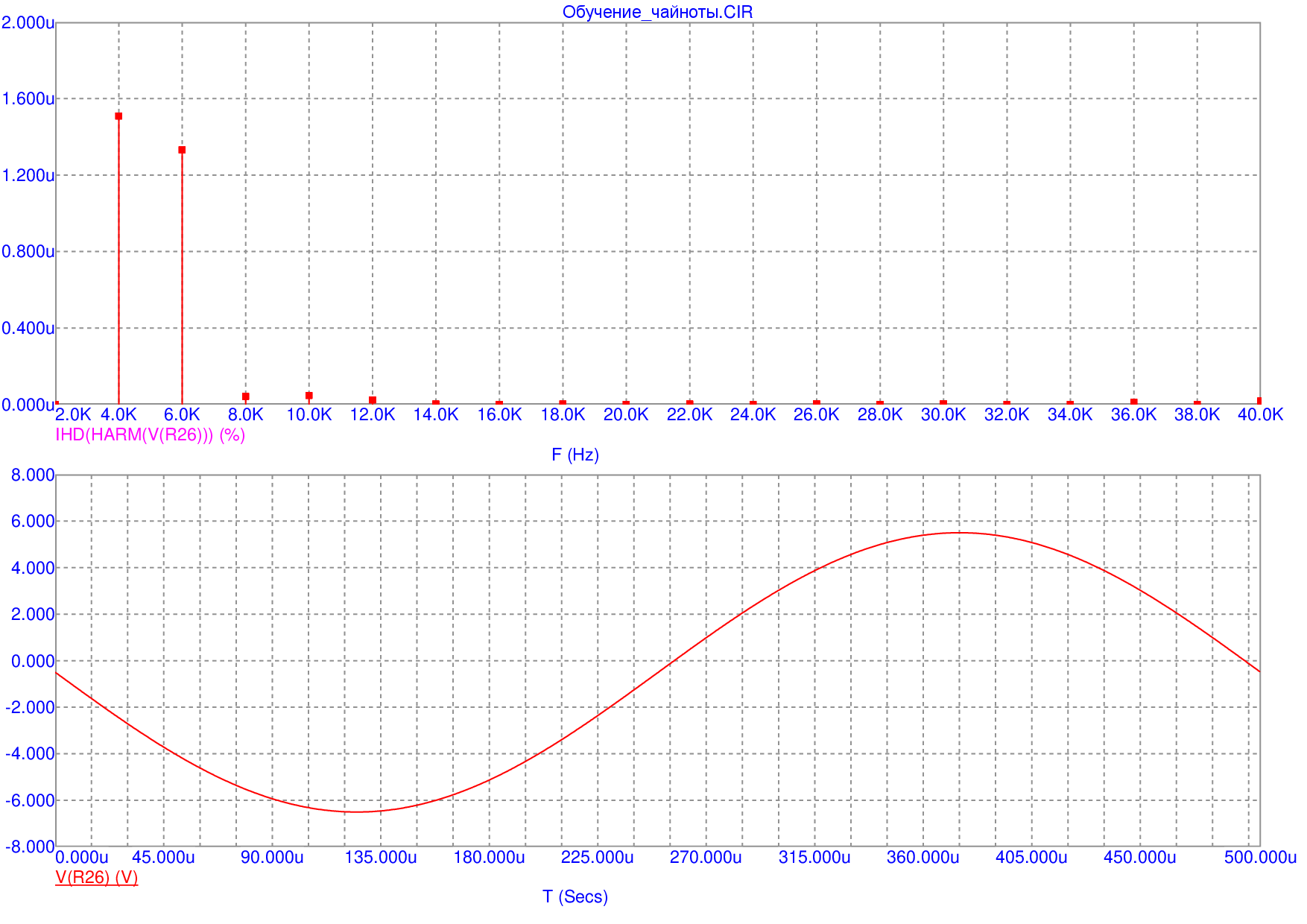Click the 10.0K harmonic data marker
Screen dimensions: 1307x924
309,396
